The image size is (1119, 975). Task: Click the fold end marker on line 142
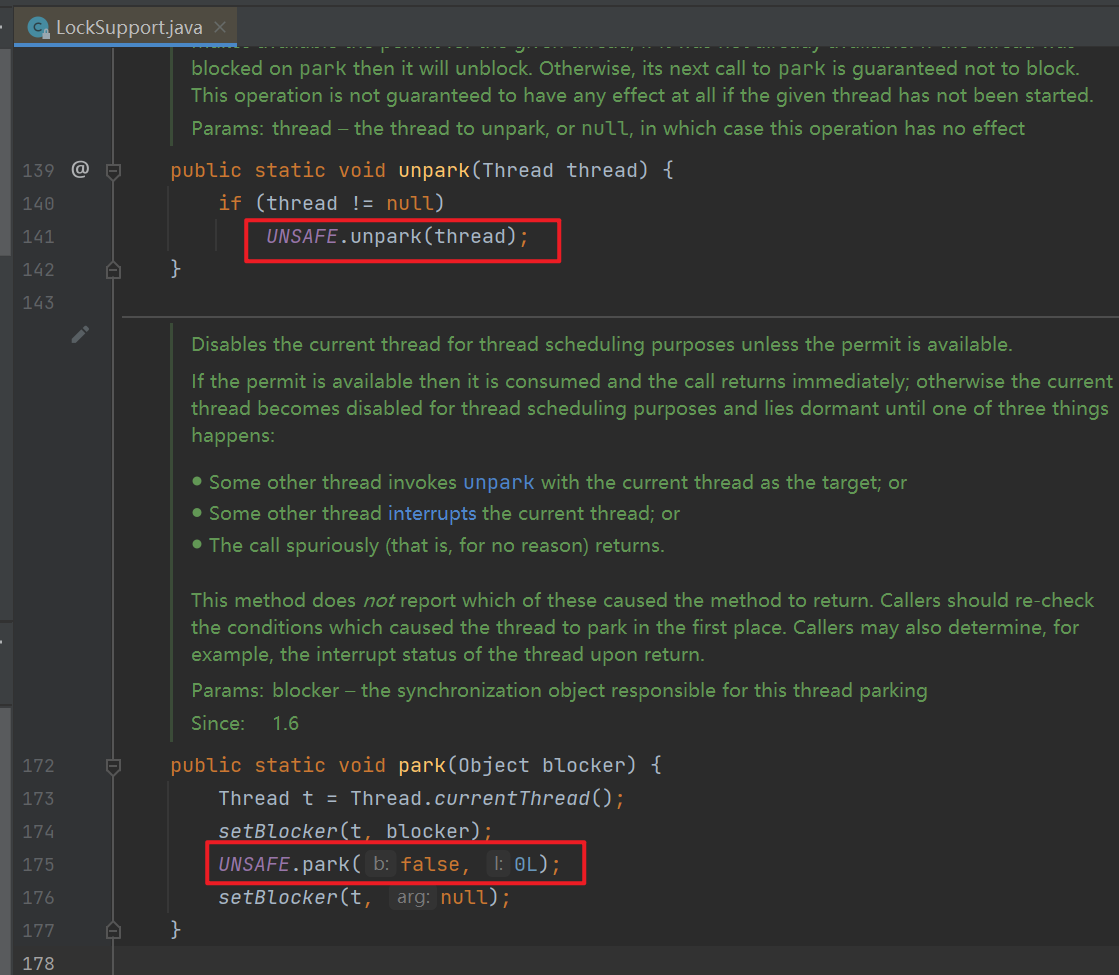pos(113,270)
